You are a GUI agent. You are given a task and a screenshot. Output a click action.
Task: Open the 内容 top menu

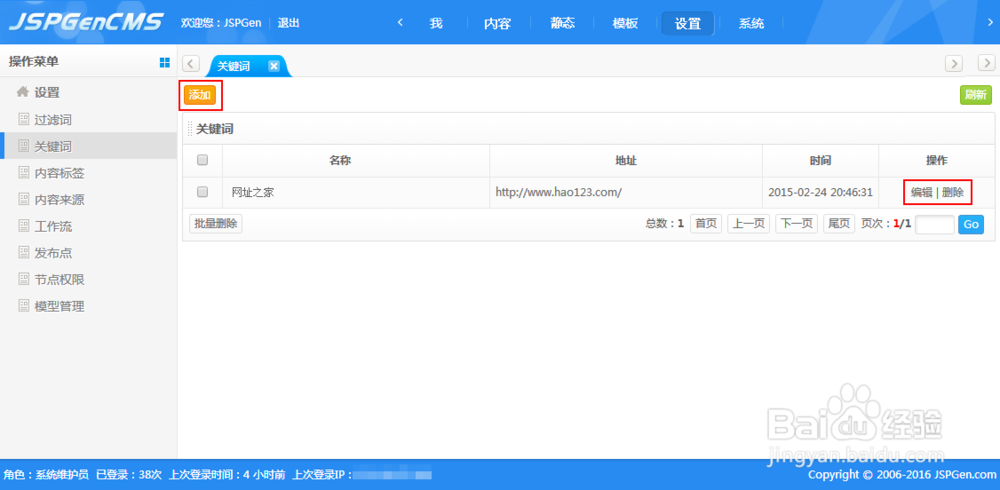tap(497, 24)
